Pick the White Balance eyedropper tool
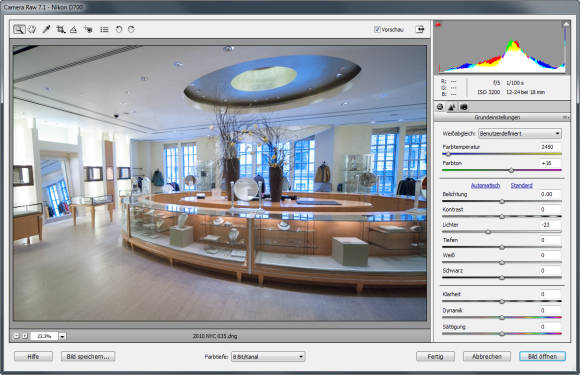Image resolution: width=580 pixels, height=375 pixels. coord(46,29)
